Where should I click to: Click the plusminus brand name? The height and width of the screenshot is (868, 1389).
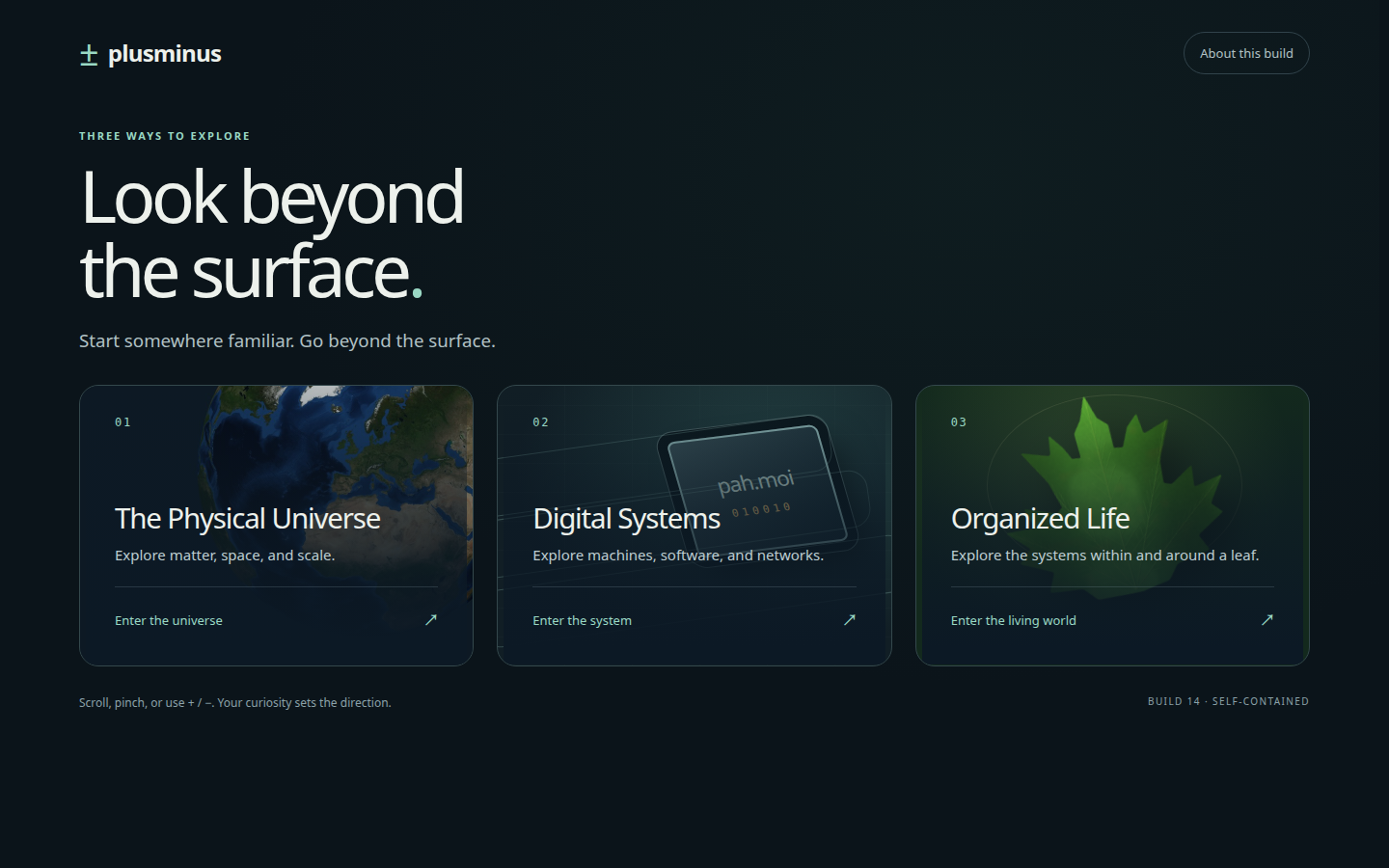point(164,54)
